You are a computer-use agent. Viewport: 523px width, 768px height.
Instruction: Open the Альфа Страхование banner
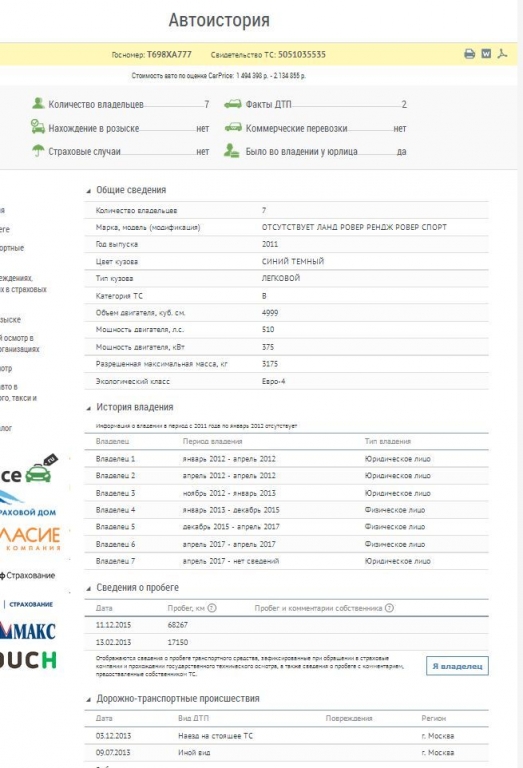click(x=28, y=576)
